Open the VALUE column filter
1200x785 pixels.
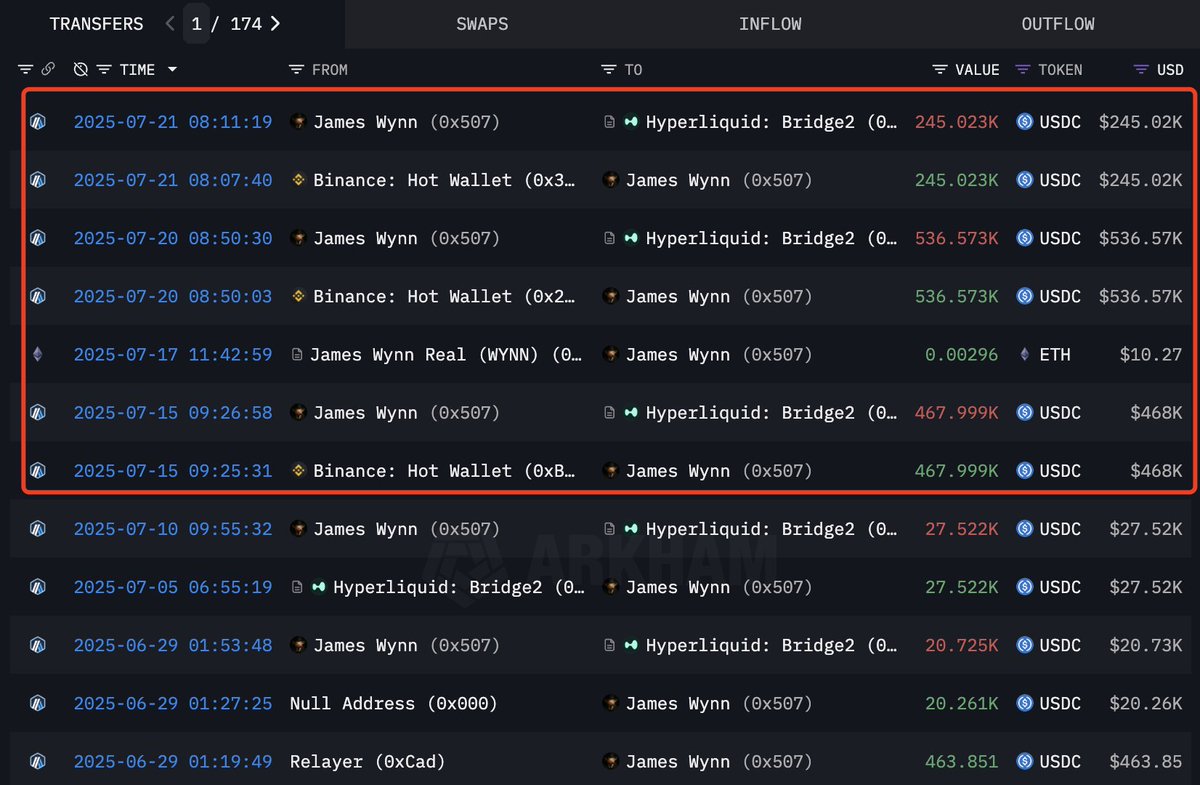[x=940, y=69]
